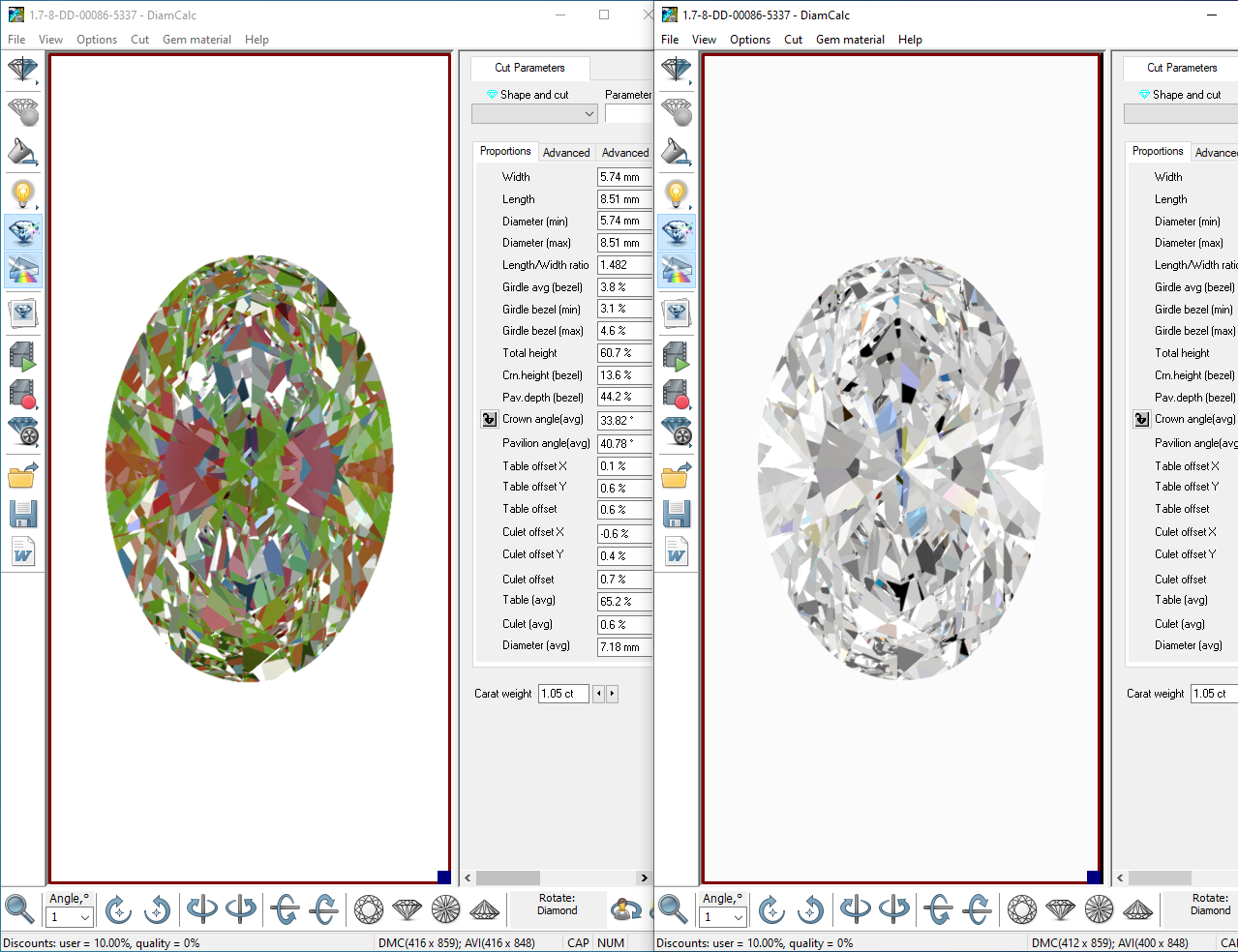Click Pavilion angle(avg) field 40.78°

click(x=625, y=444)
